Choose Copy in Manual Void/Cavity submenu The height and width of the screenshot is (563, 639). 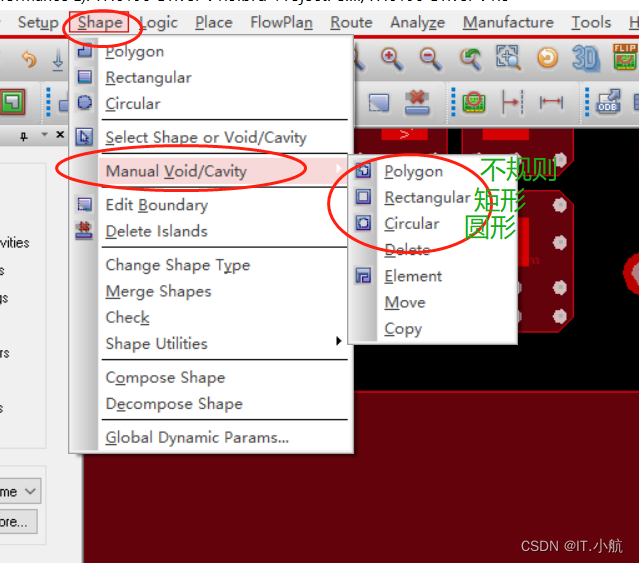(434, 328)
